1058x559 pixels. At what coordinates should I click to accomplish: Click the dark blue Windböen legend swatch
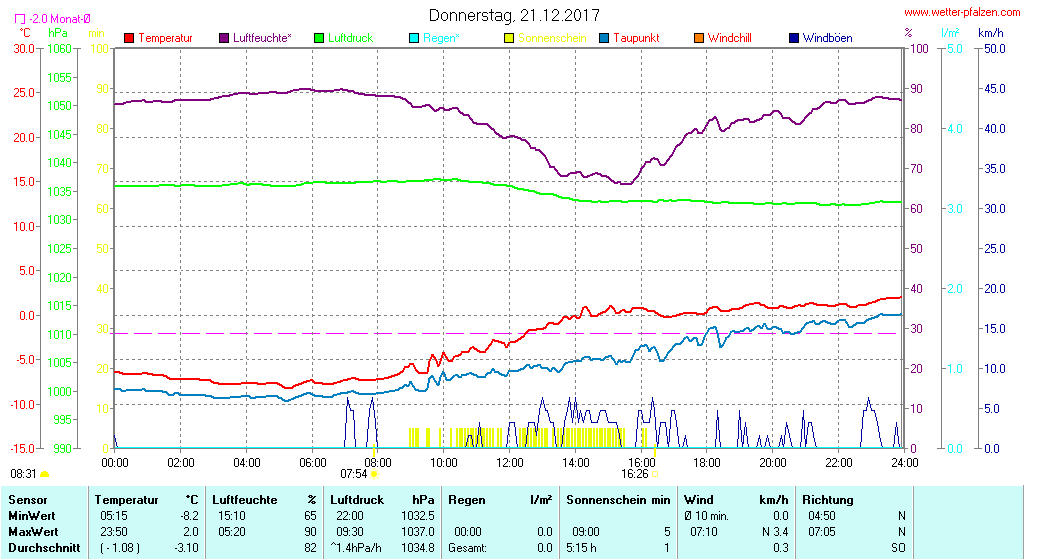pos(794,38)
